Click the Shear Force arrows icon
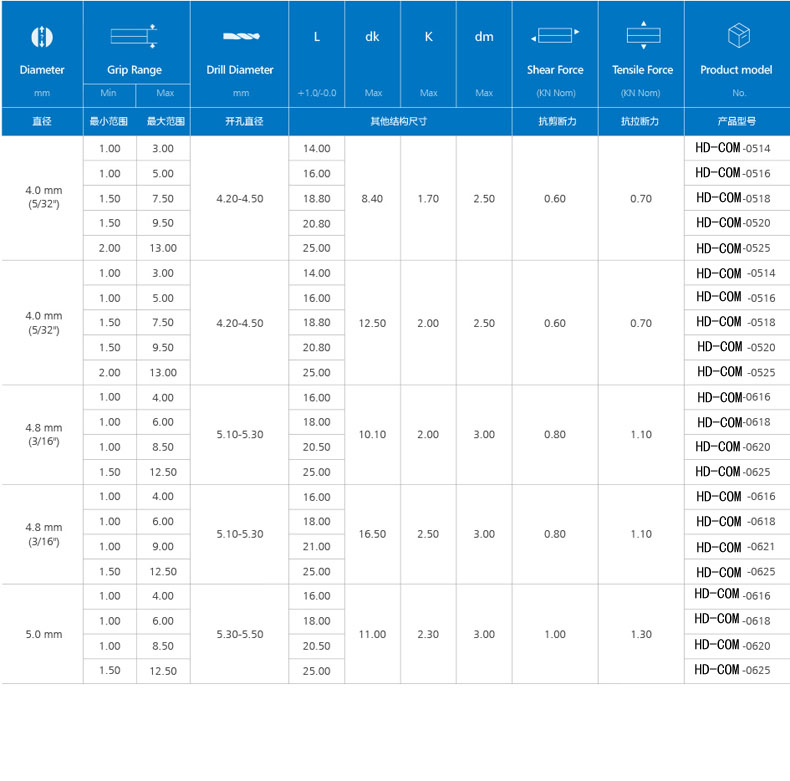The width and height of the screenshot is (790, 781). (x=555, y=36)
